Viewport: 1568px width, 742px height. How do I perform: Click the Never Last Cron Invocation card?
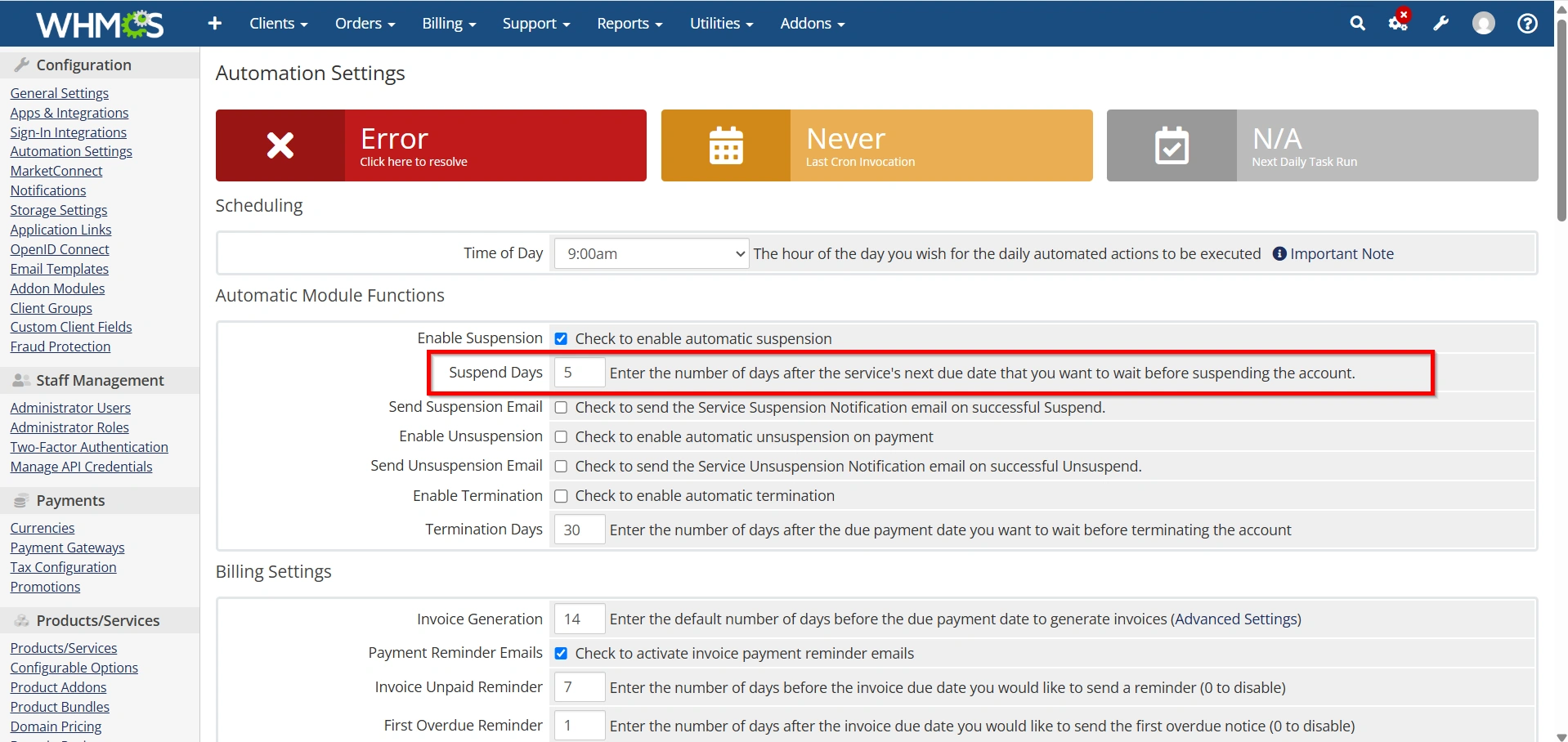[x=877, y=145]
